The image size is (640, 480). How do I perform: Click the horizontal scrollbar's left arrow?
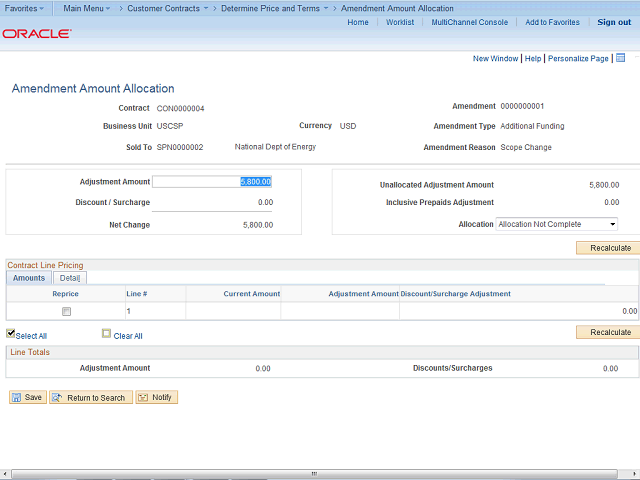6,473
